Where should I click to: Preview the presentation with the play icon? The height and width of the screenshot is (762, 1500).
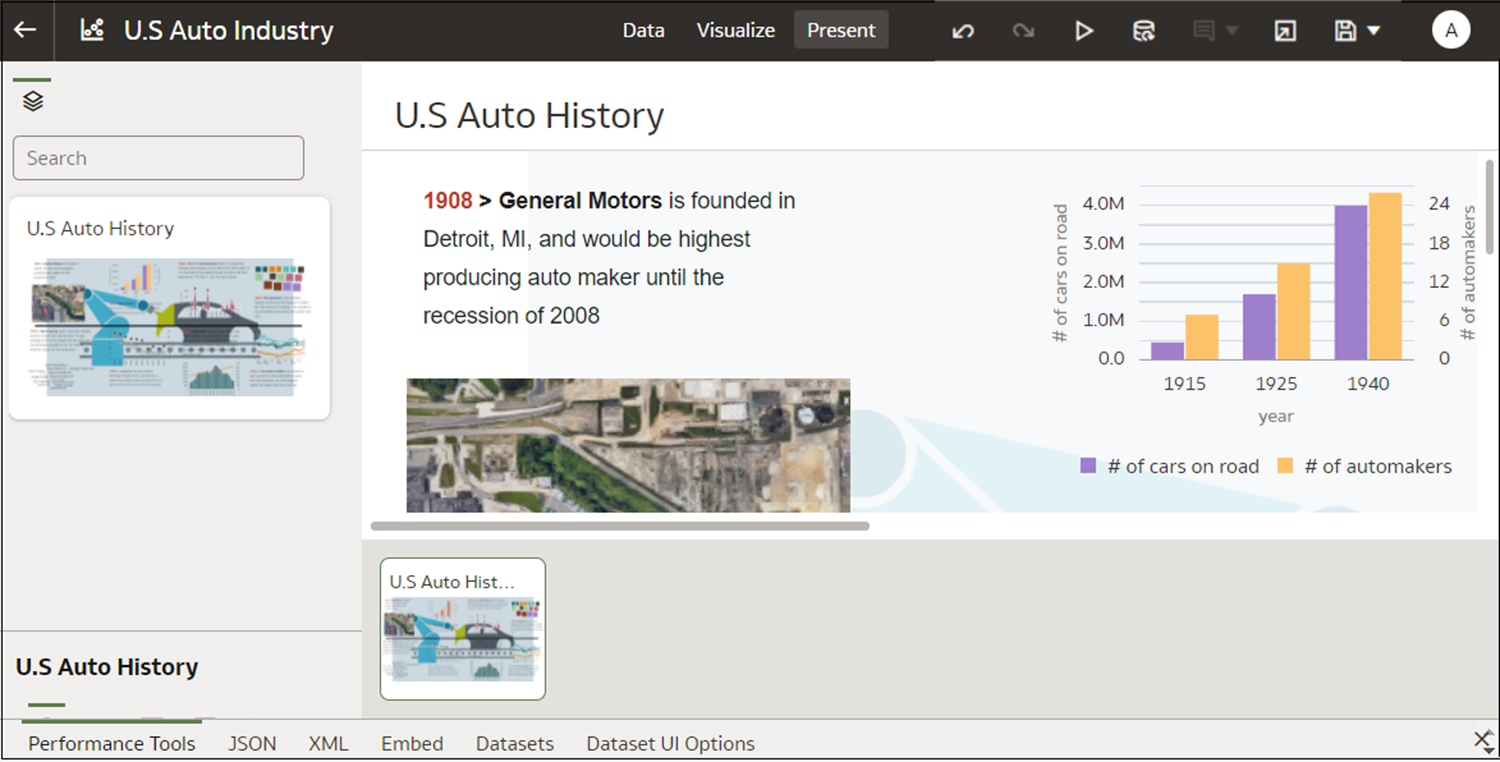click(x=1084, y=31)
